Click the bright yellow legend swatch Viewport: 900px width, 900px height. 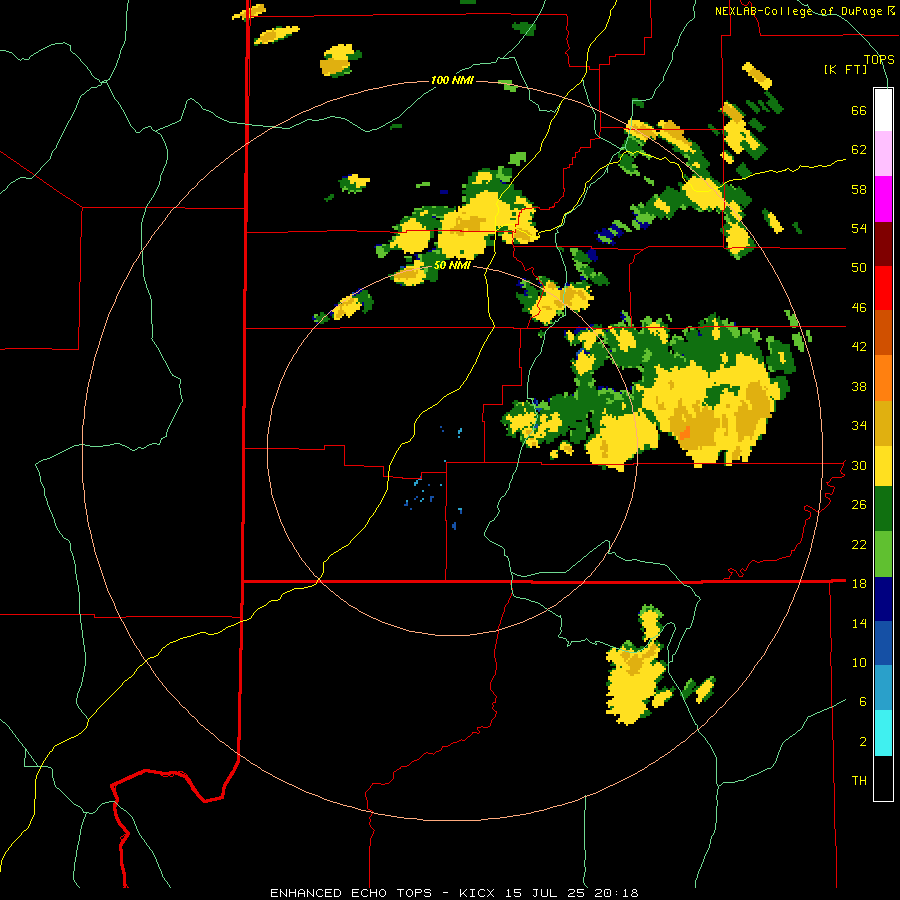[x=883, y=466]
